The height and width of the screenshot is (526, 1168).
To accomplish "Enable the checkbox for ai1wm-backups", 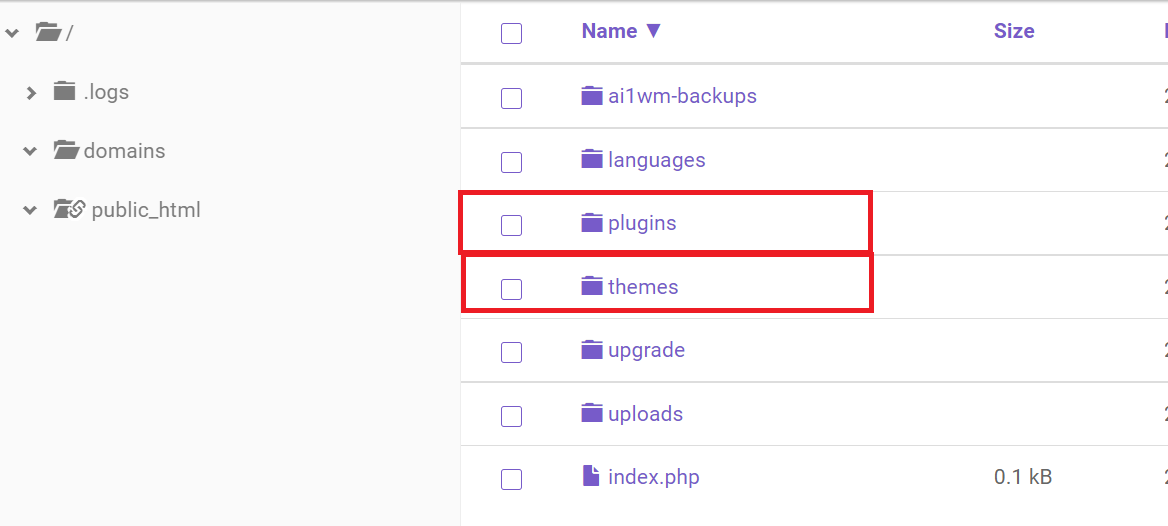I will tap(511, 98).
